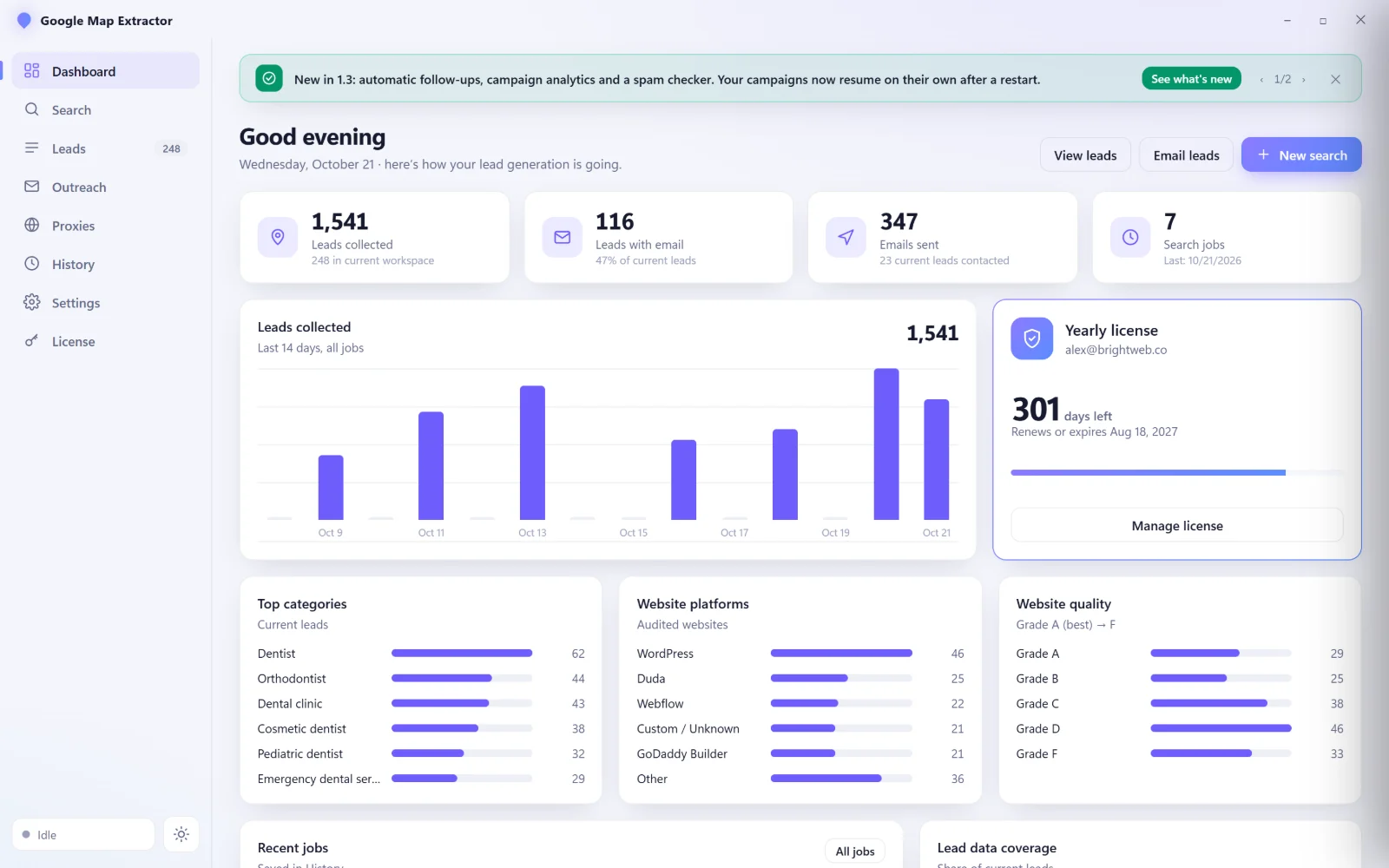This screenshot has height=868, width=1389.
Task: Click the app logo icon in title bar
Action: [24, 20]
